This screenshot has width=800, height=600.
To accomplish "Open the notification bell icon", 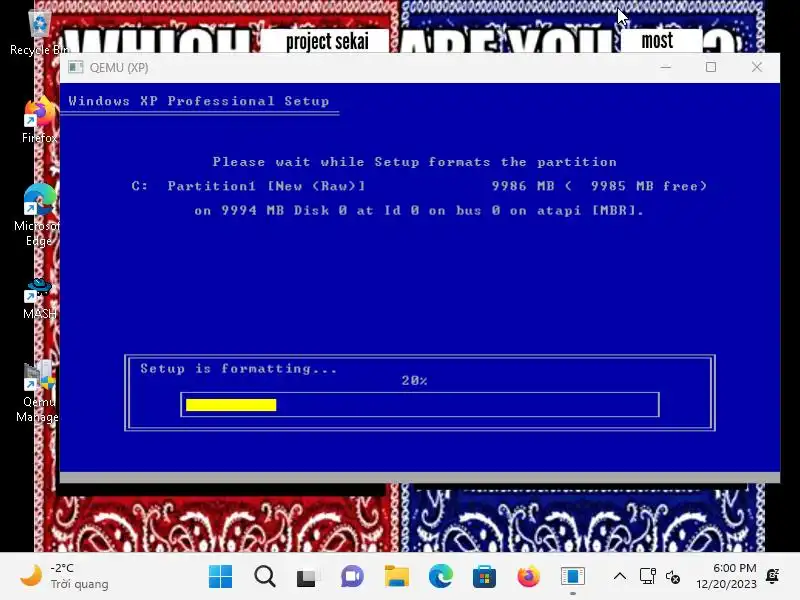I will click(772, 576).
